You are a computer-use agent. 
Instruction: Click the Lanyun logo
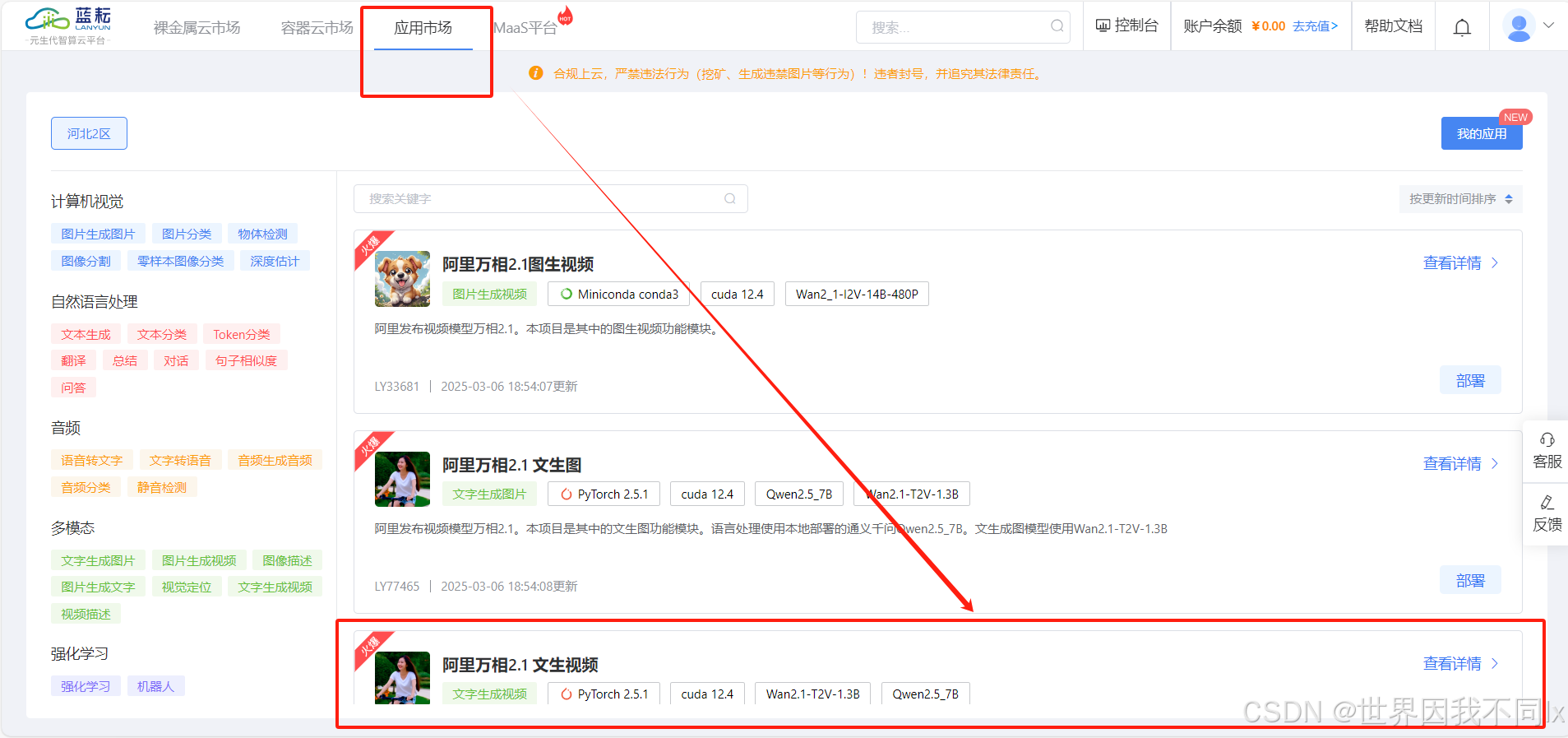pyautogui.click(x=68, y=26)
